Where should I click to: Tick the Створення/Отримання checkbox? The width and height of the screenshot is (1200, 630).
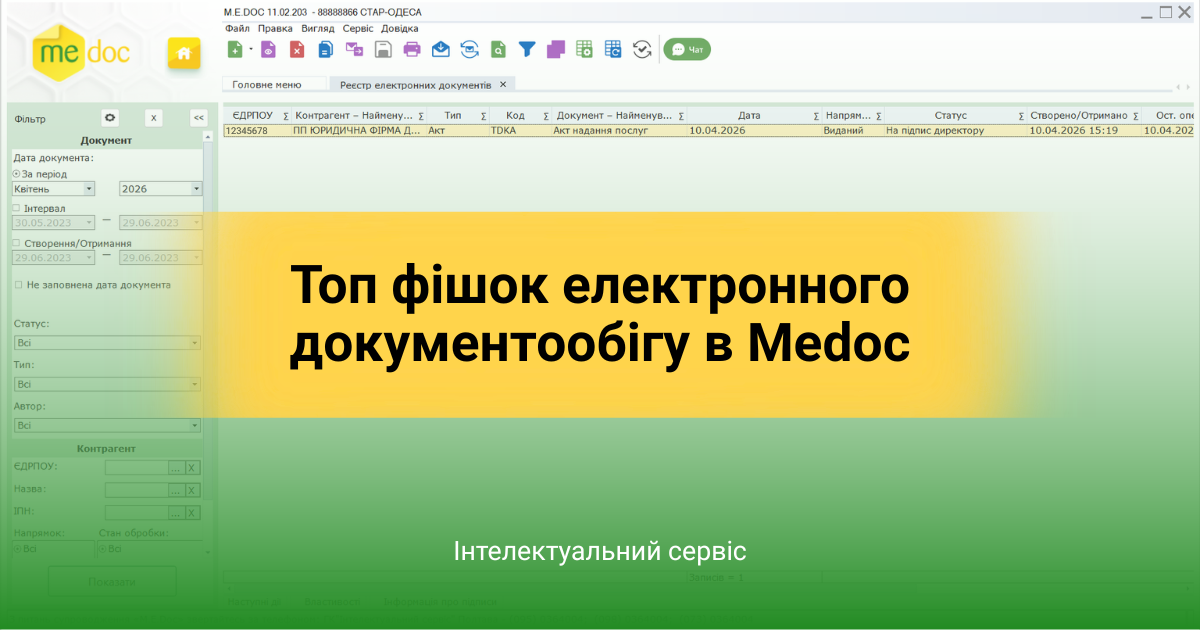coord(16,243)
